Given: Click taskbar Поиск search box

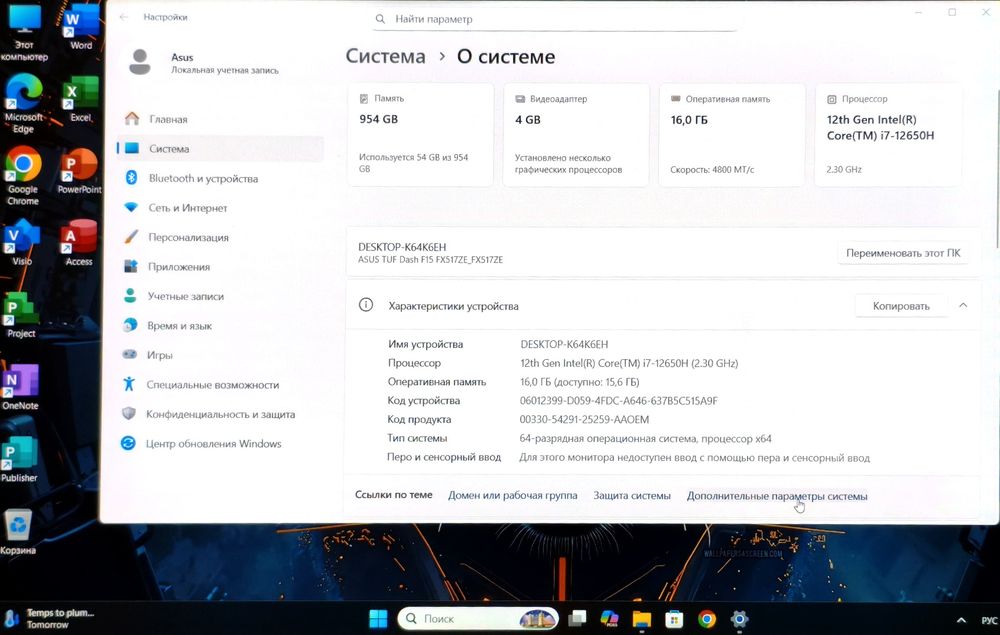Looking at the screenshot, I should 478,618.
